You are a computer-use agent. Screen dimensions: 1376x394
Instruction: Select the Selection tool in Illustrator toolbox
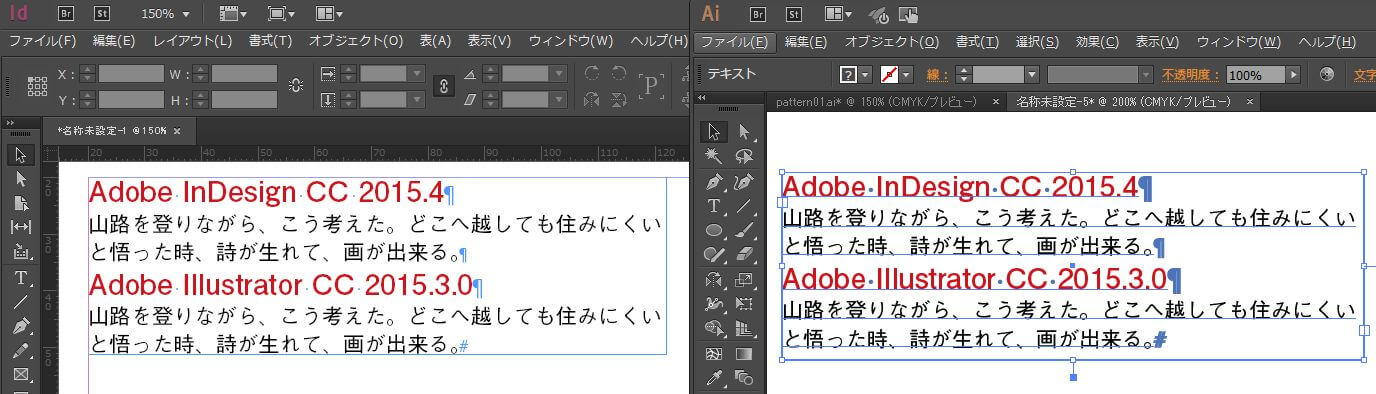coord(713,131)
